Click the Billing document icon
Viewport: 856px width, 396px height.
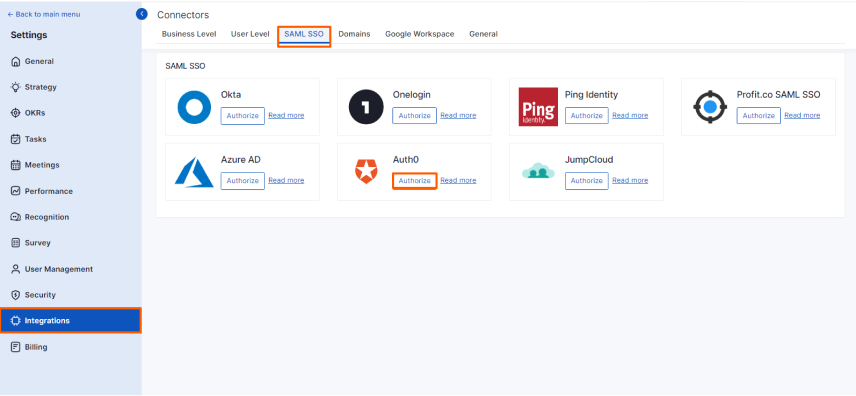point(15,347)
